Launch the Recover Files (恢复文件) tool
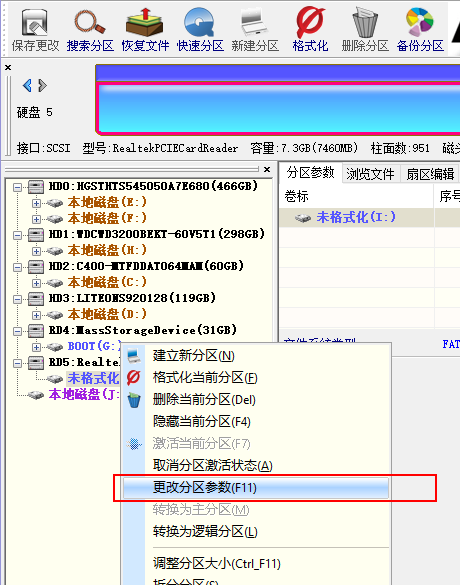460x585 pixels. click(x=145, y=30)
